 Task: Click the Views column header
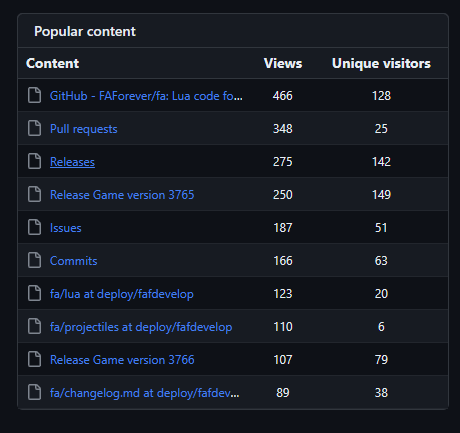283,63
